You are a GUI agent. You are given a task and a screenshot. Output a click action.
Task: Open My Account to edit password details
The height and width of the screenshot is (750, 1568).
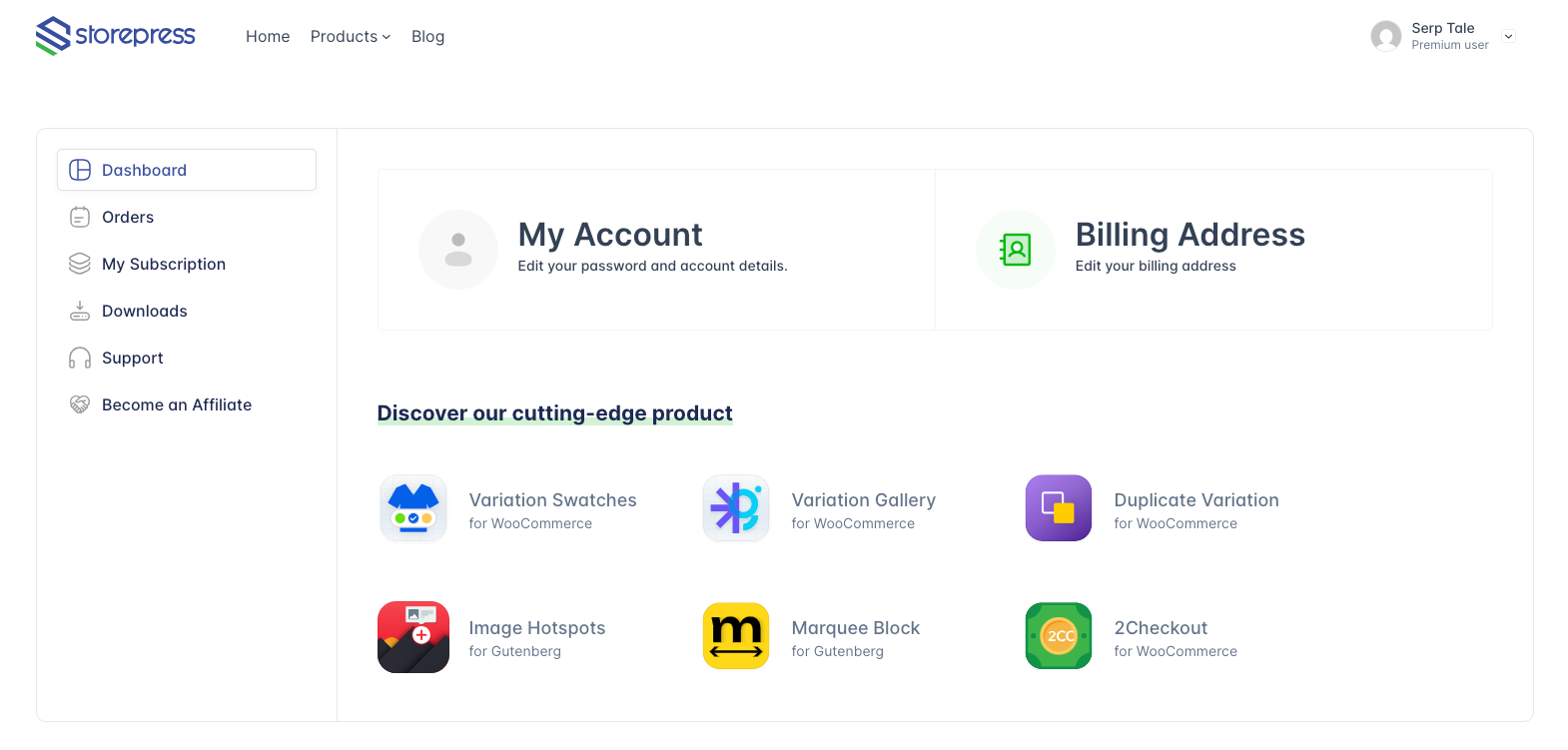pos(609,234)
